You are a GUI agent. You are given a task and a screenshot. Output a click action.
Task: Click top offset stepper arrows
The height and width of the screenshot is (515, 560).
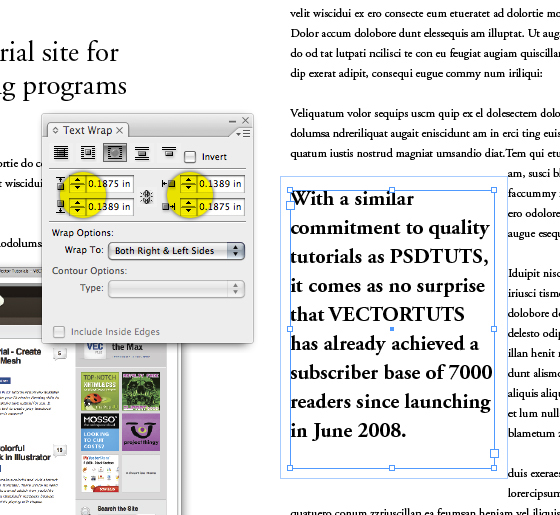78,184
